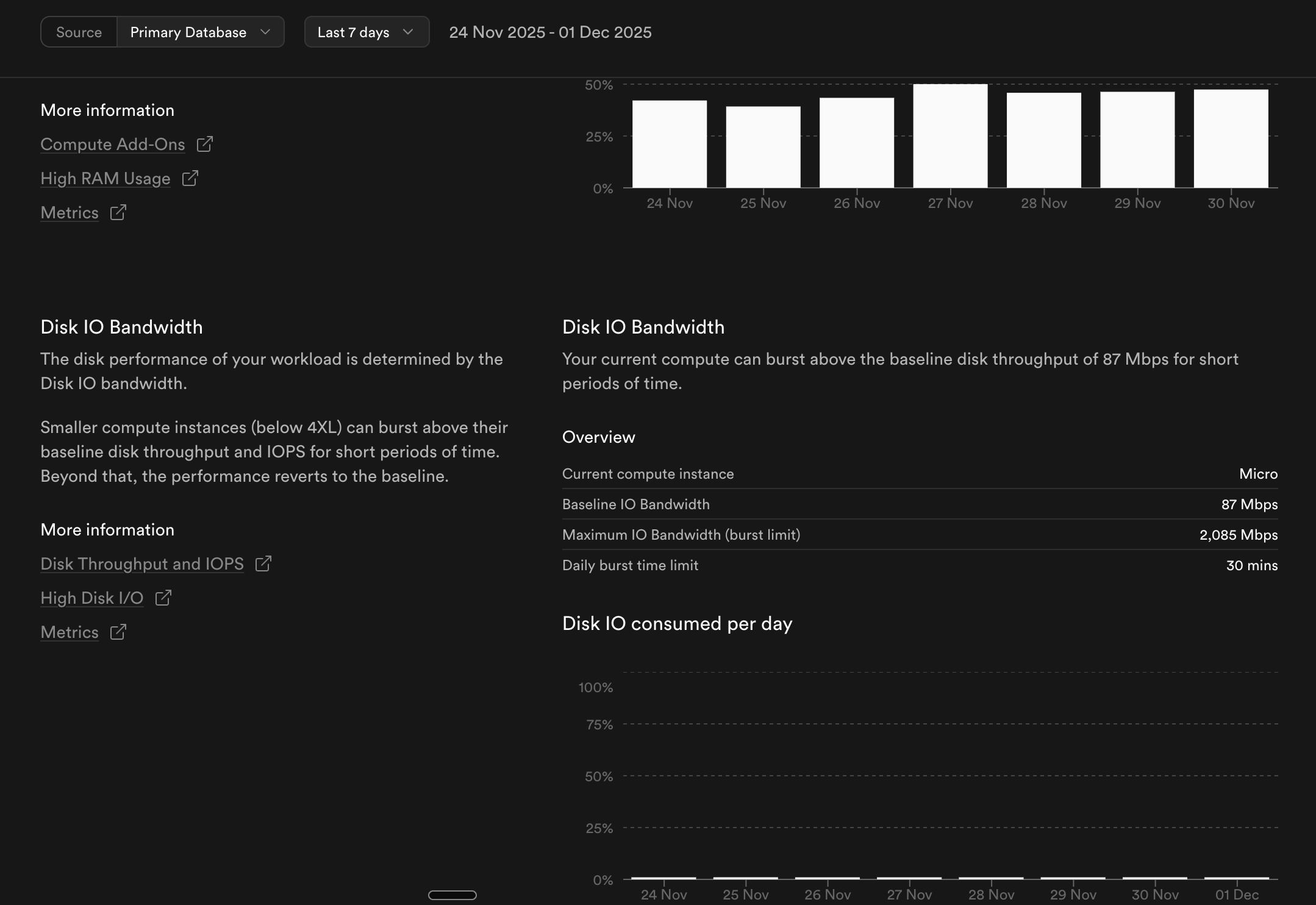This screenshot has width=1316, height=905.
Task: Click the 30 Nov bar in upper chart
Action: pos(1231,138)
